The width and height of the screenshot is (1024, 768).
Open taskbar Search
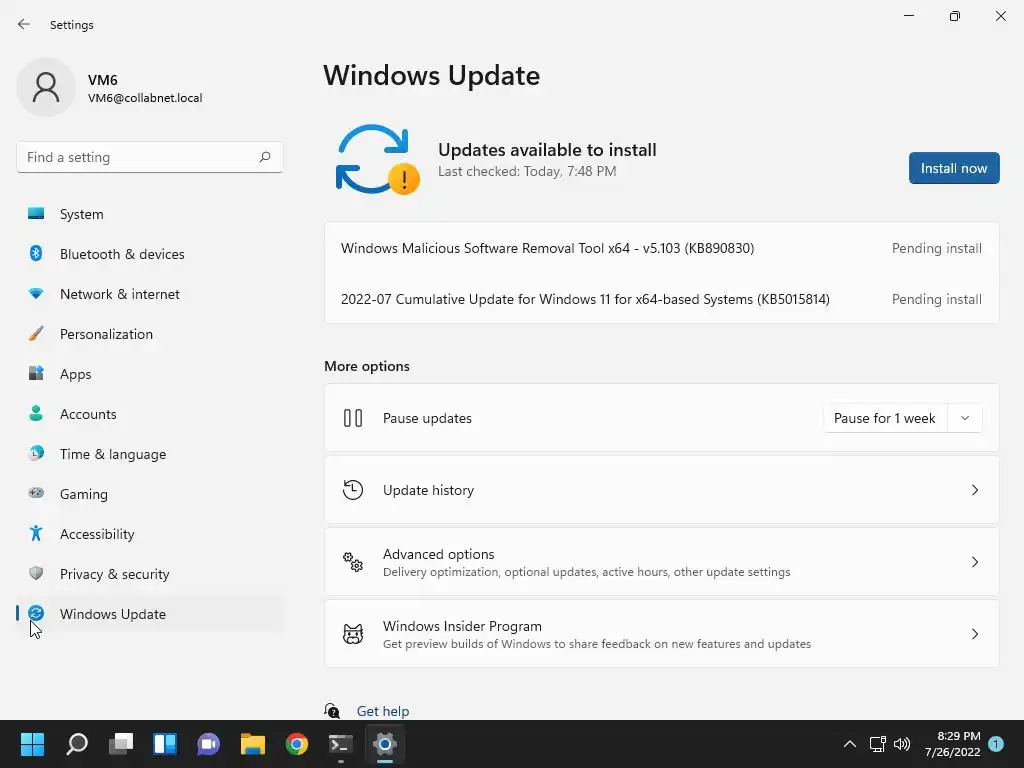coord(77,744)
